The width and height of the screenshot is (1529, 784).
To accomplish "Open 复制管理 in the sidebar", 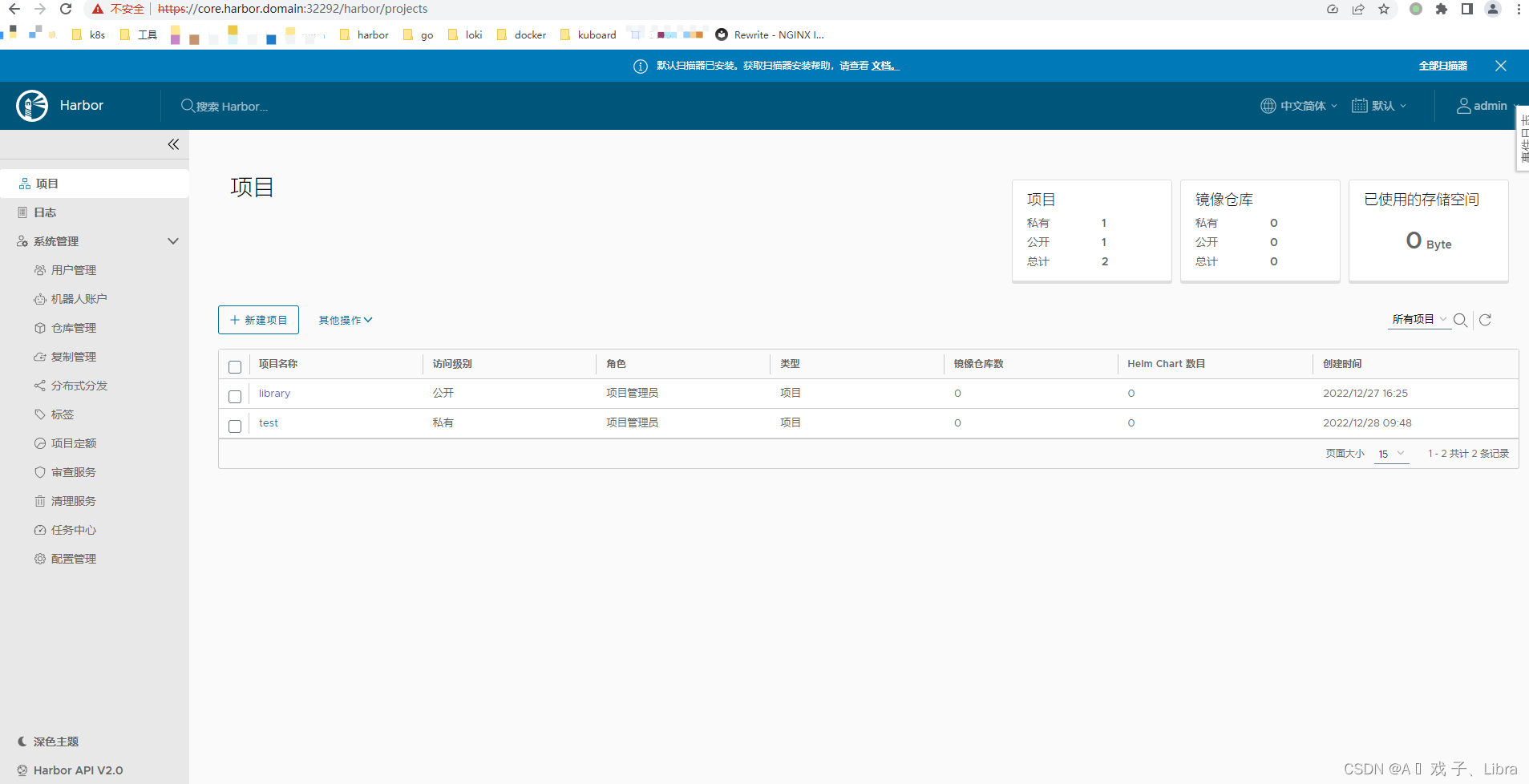I will 73,357.
